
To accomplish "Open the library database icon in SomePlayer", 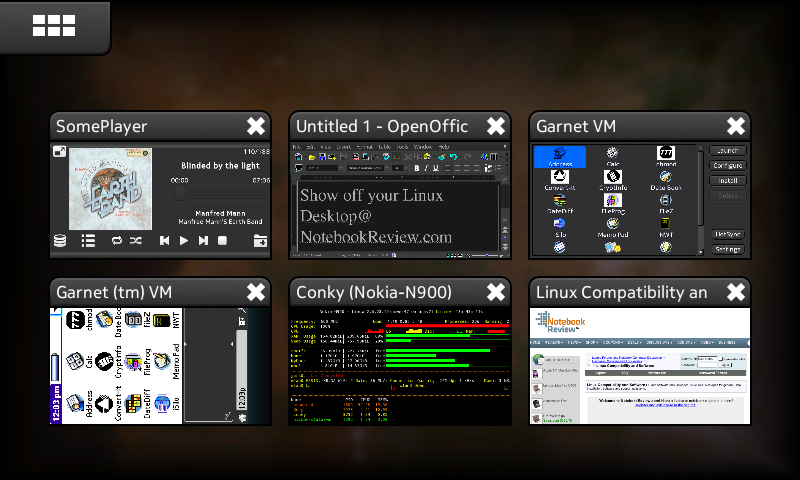I will tap(60, 240).
